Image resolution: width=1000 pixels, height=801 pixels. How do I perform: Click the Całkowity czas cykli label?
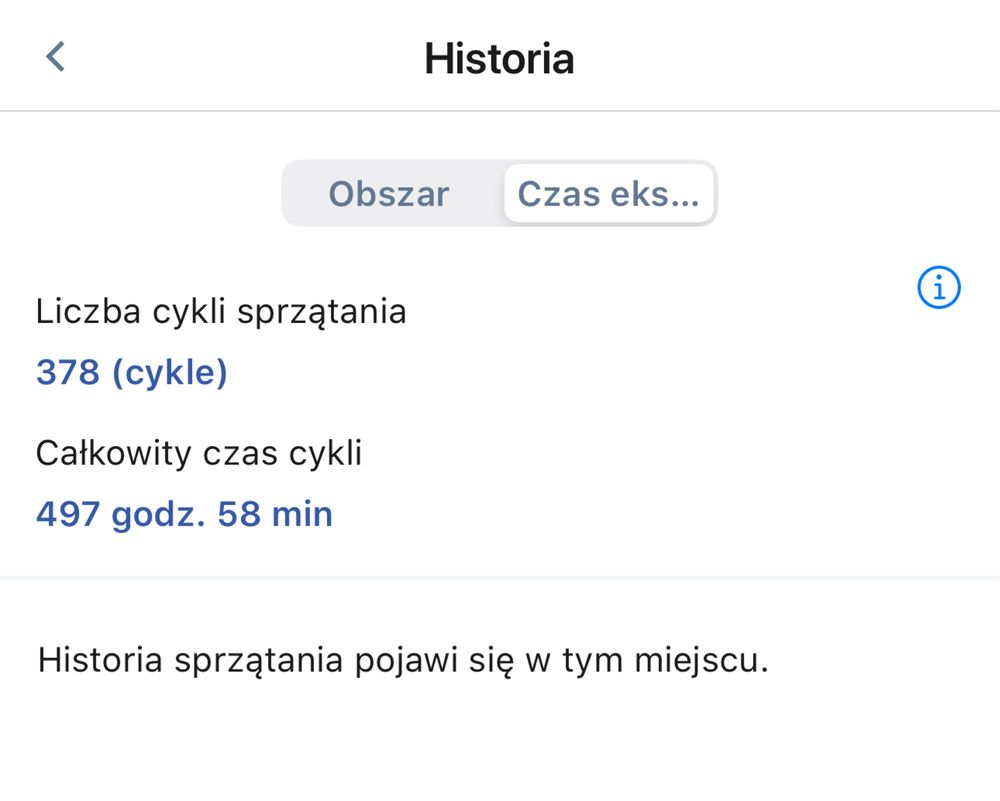(x=199, y=453)
